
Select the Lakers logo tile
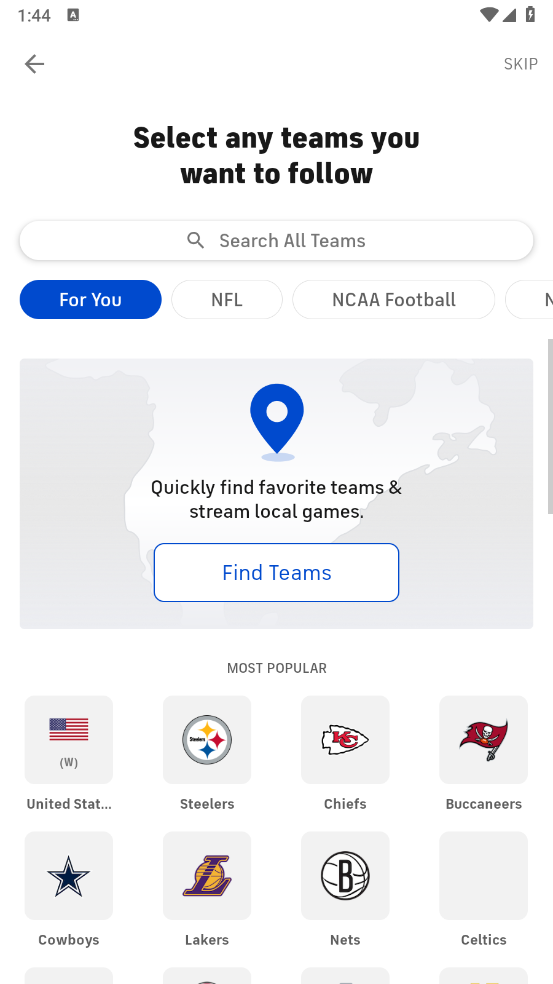pyautogui.click(x=207, y=875)
